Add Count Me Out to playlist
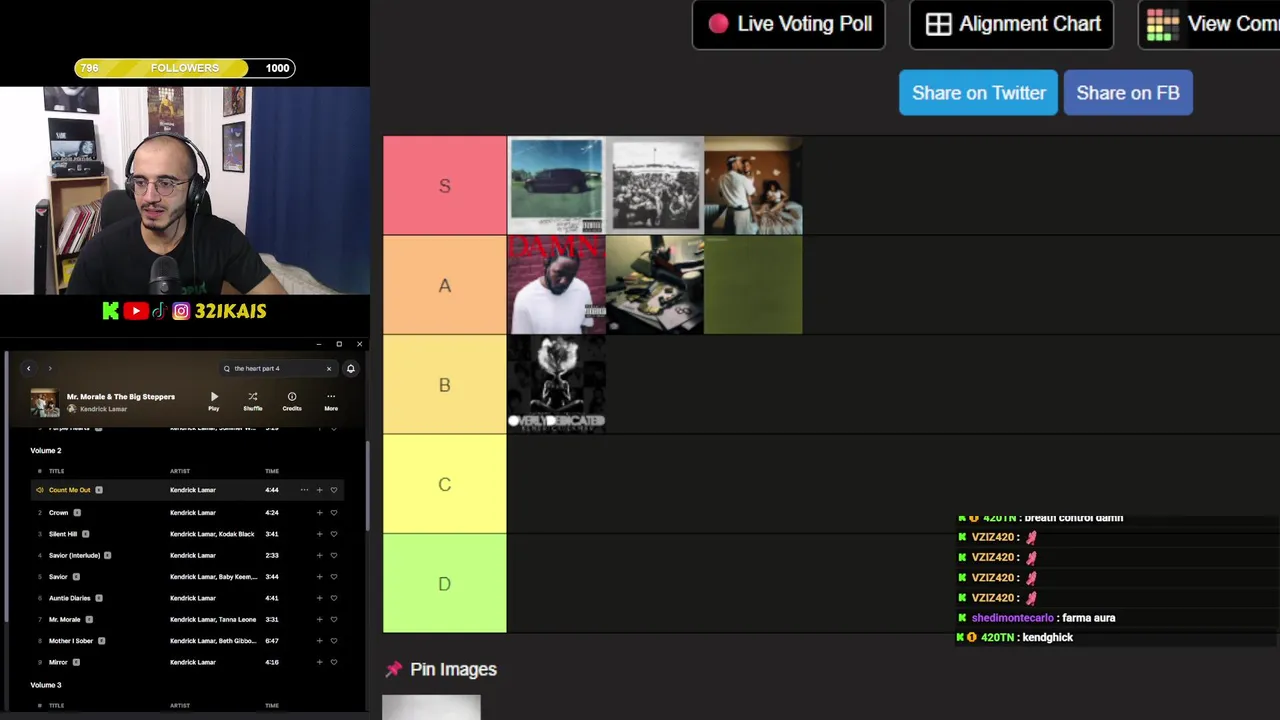This screenshot has height=720, width=1280. pyautogui.click(x=319, y=490)
